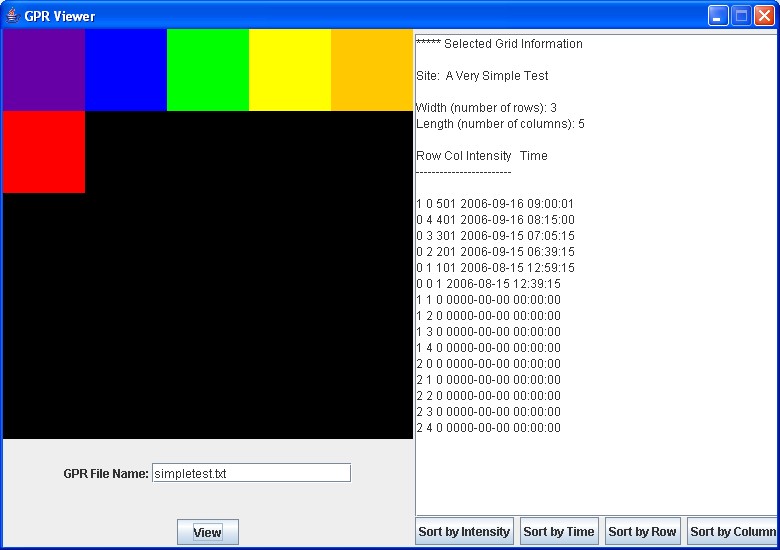
Task: Click the orange grid cell
Action: pos(372,70)
